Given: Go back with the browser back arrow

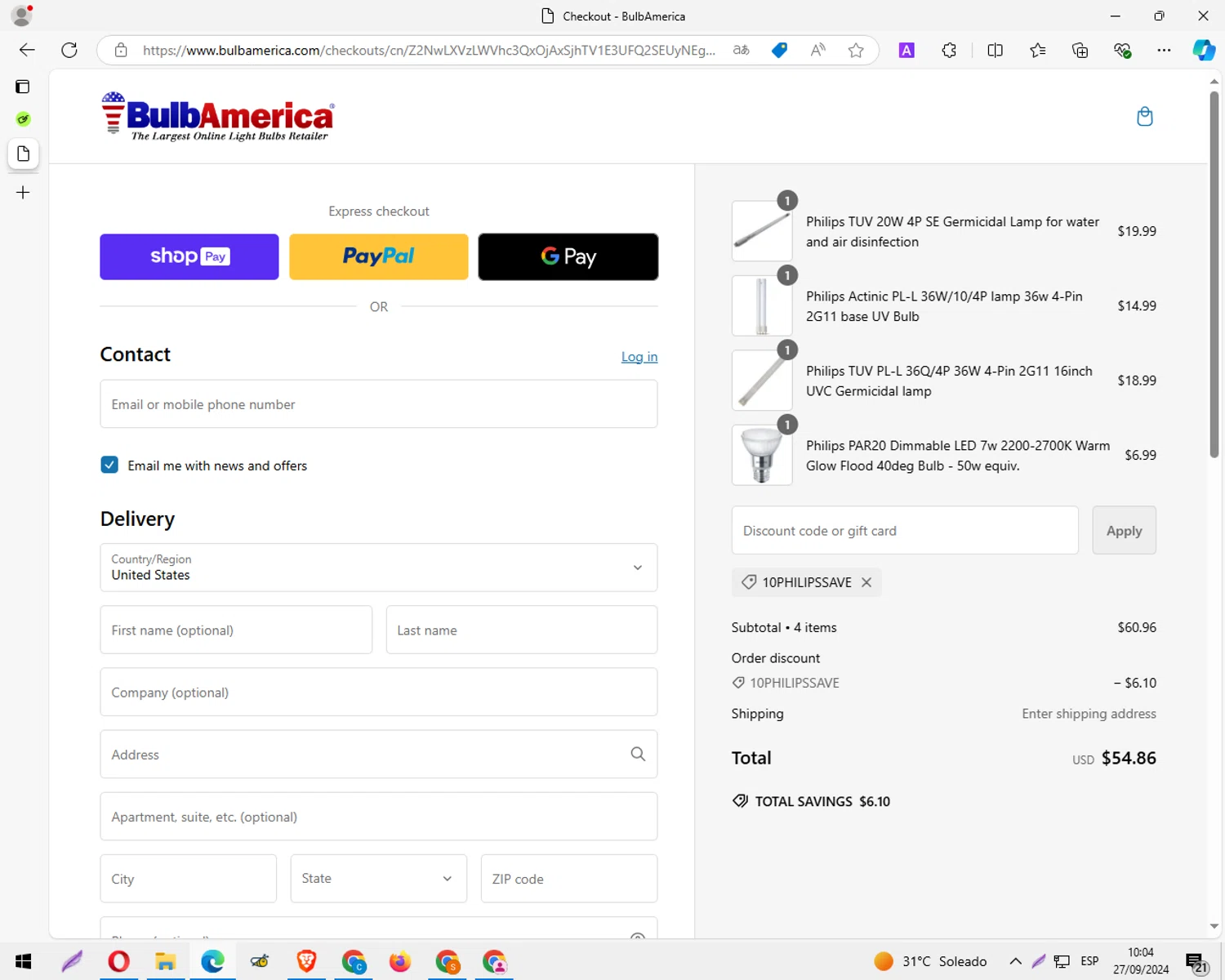Looking at the screenshot, I should coord(27,50).
